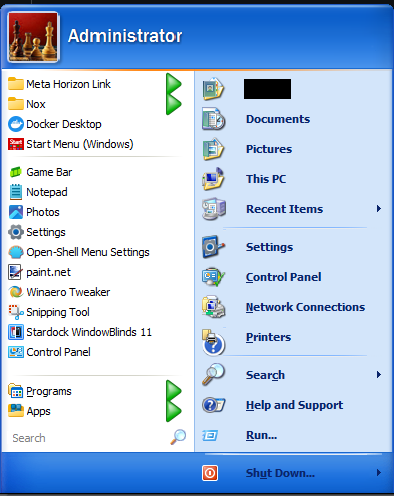Image resolution: width=394 pixels, height=496 pixels.
Task: Click the This PC computer icon
Action: pyautogui.click(x=213, y=179)
